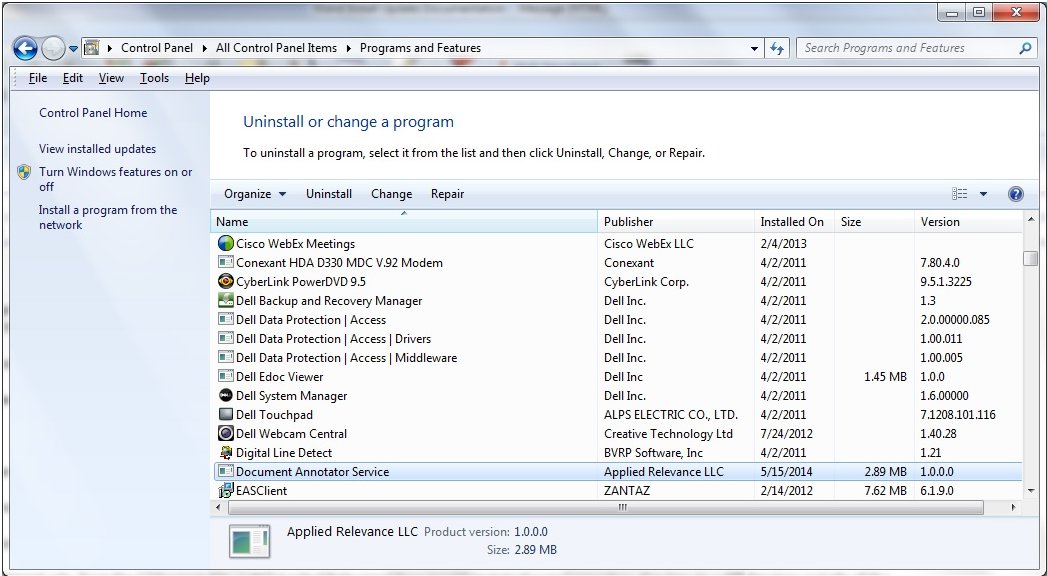Click the Dell Data Protection | Access | Drivers icon
The height and width of the screenshot is (576, 1047).
[226, 338]
